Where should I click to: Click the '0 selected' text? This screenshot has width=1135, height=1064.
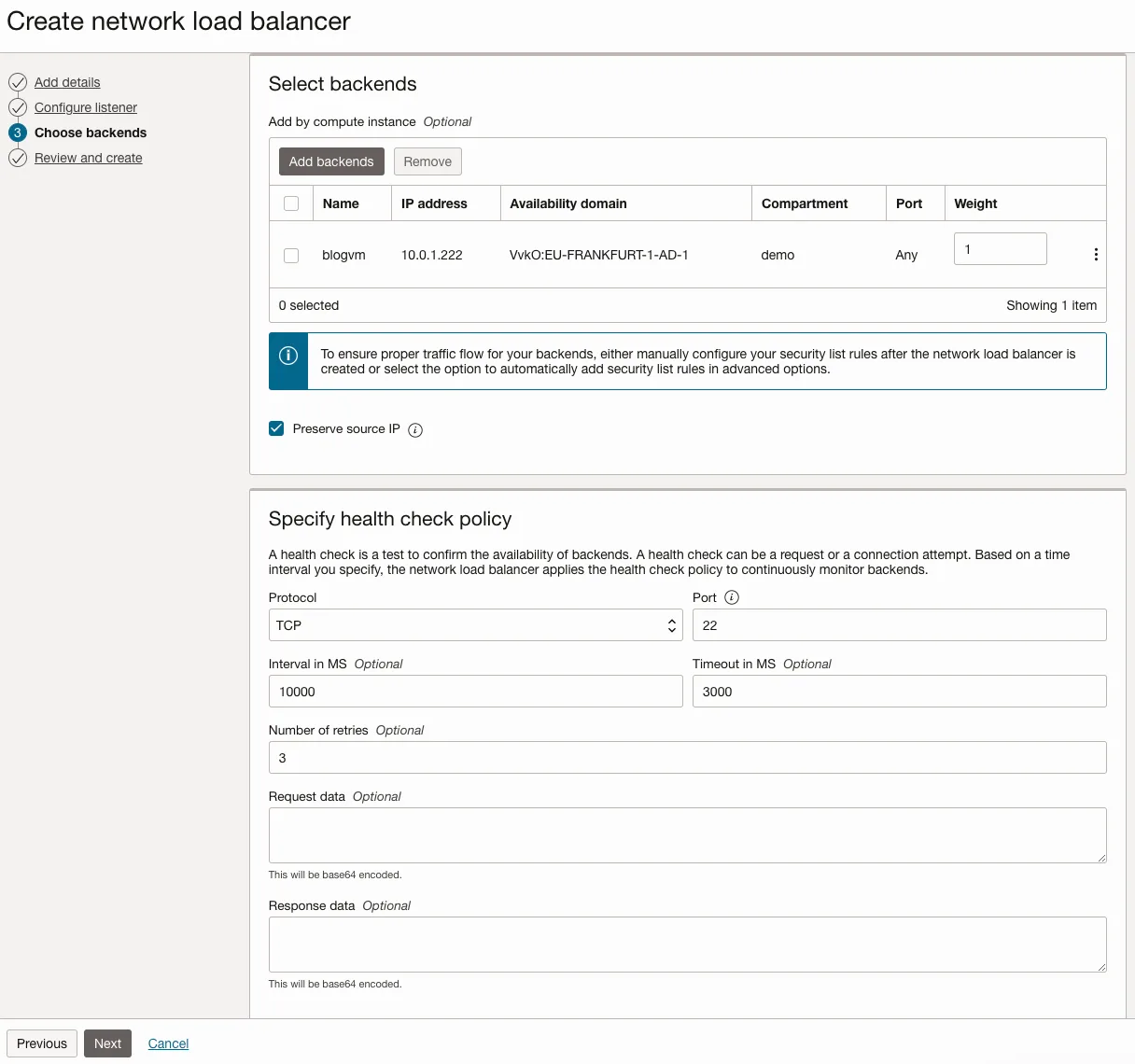point(309,305)
